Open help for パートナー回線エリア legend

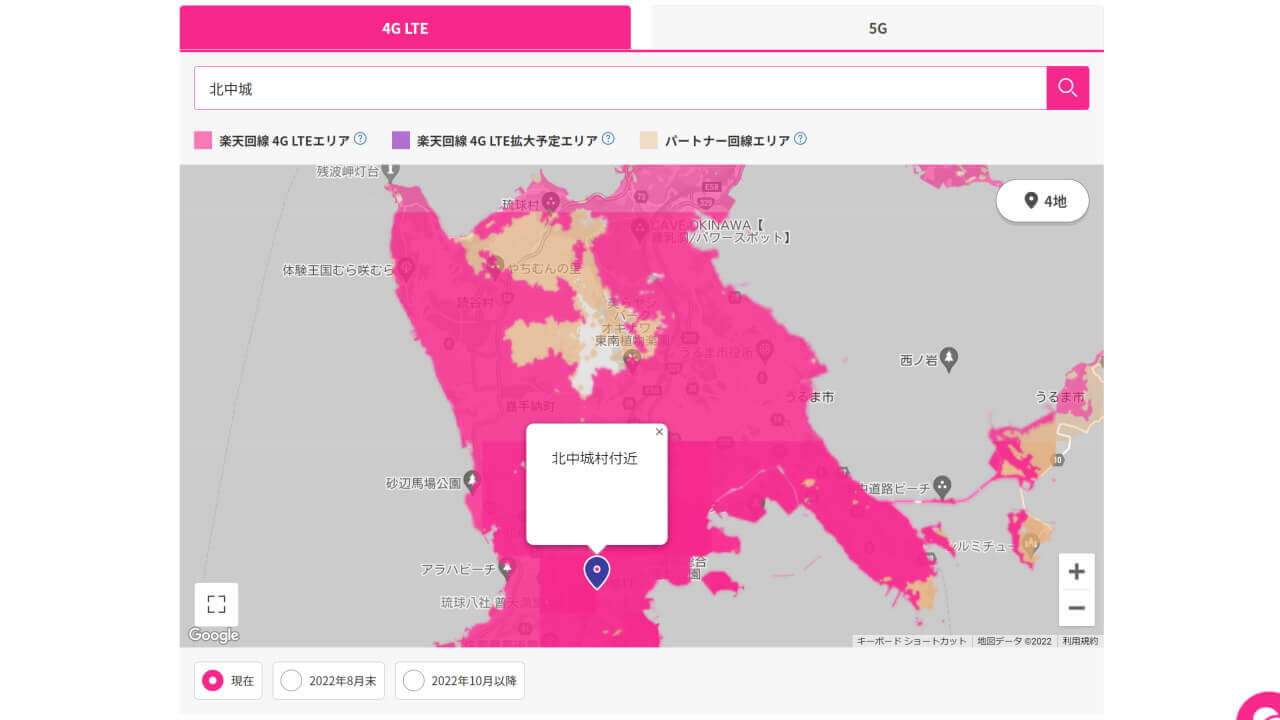tap(799, 139)
